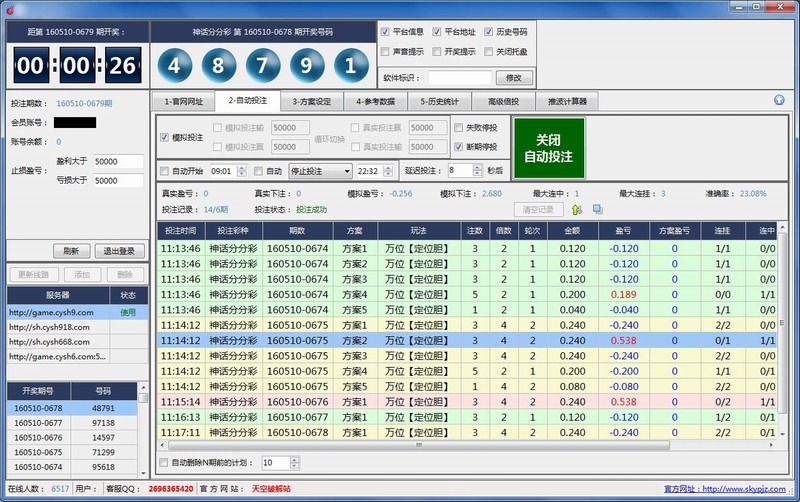The height and width of the screenshot is (502, 800).
Task: Click the last lottery ball showing 1
Action: (x=350, y=66)
